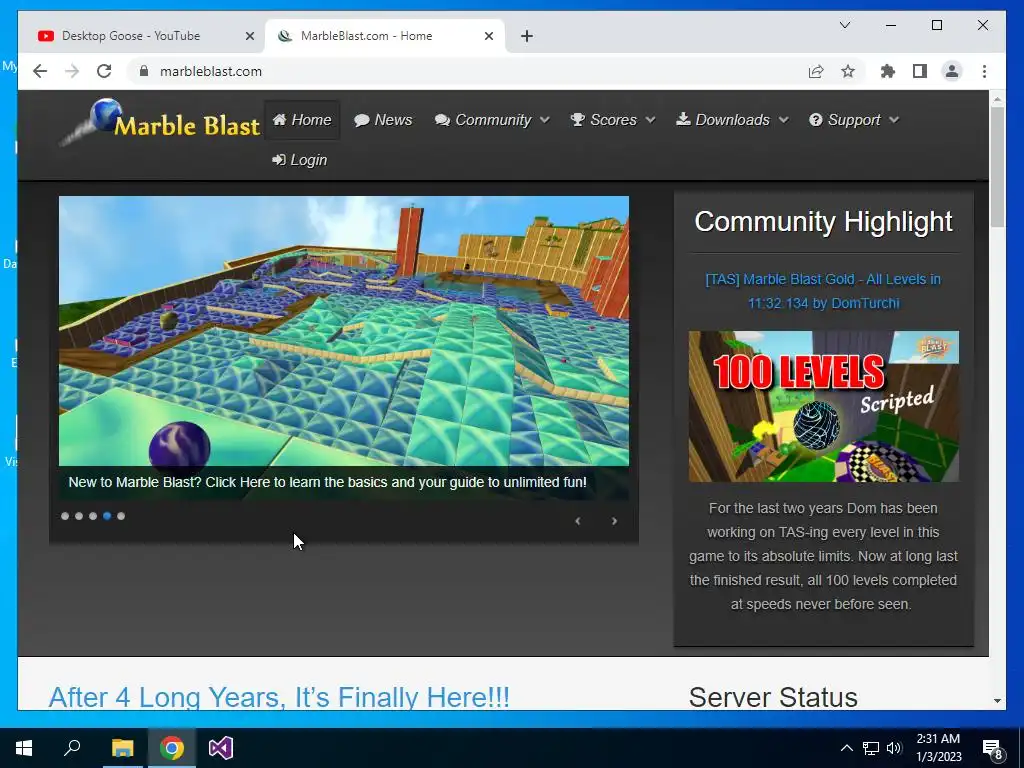Go to previous carousel slide

point(577,521)
